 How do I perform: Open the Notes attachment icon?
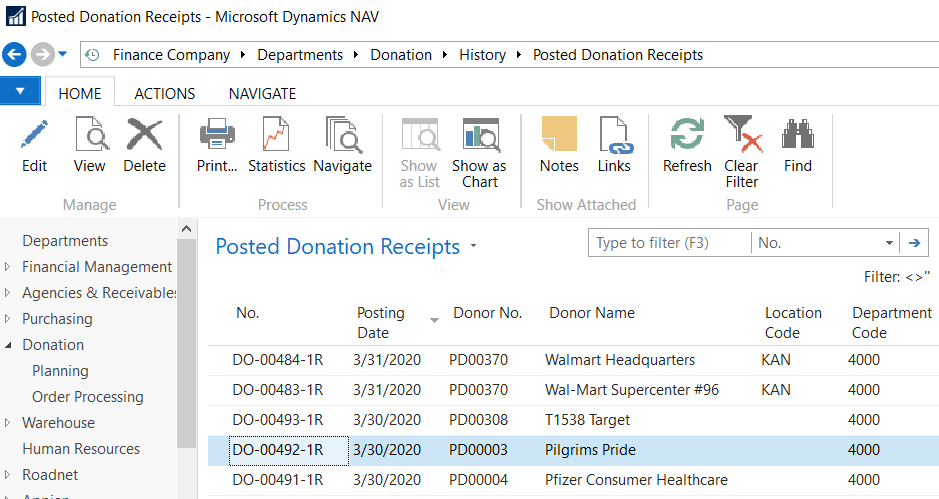pos(559,134)
